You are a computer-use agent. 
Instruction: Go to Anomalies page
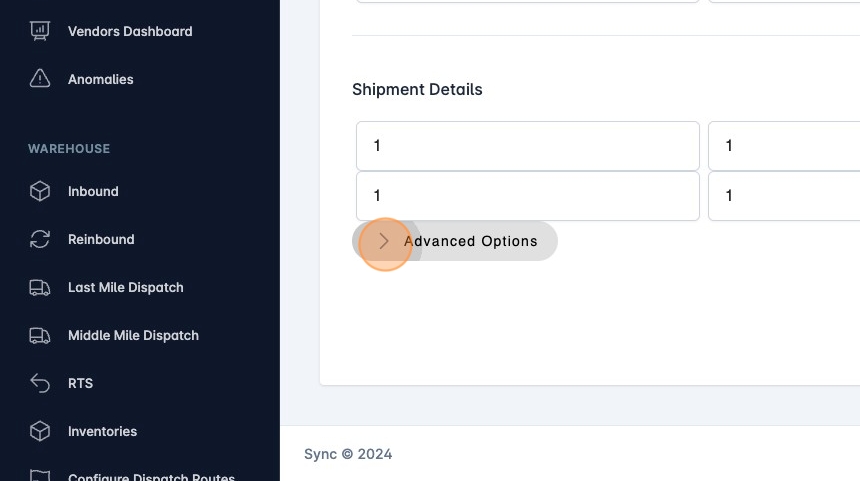(100, 79)
